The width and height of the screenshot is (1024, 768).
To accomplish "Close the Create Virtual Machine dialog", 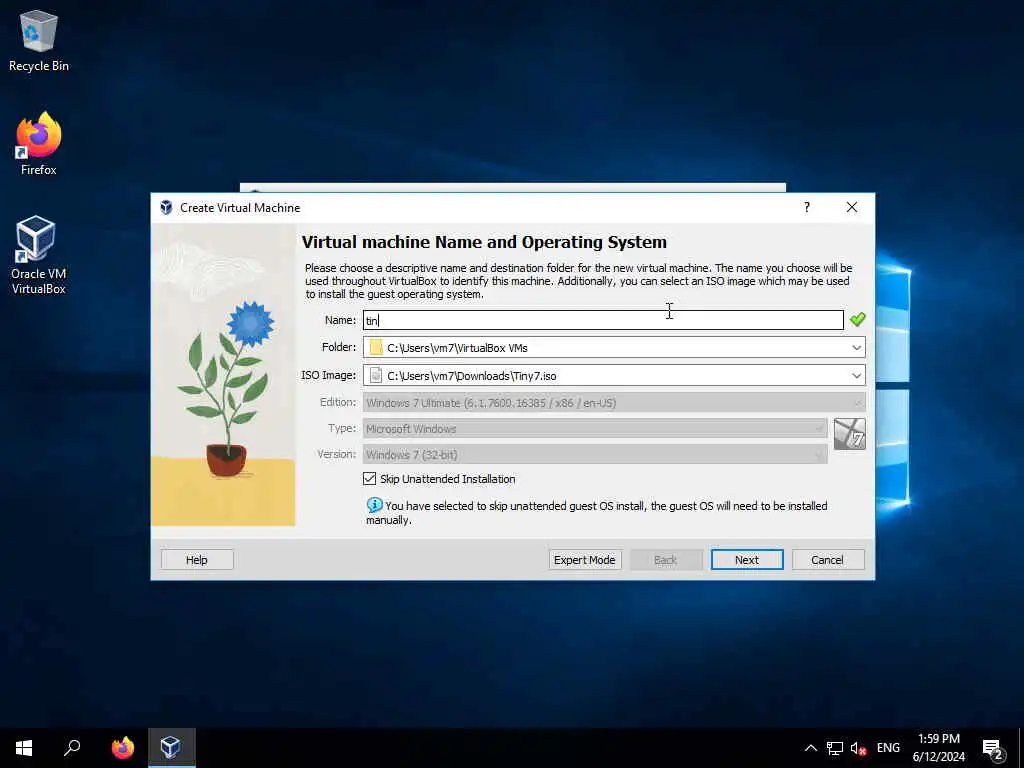I will [852, 207].
